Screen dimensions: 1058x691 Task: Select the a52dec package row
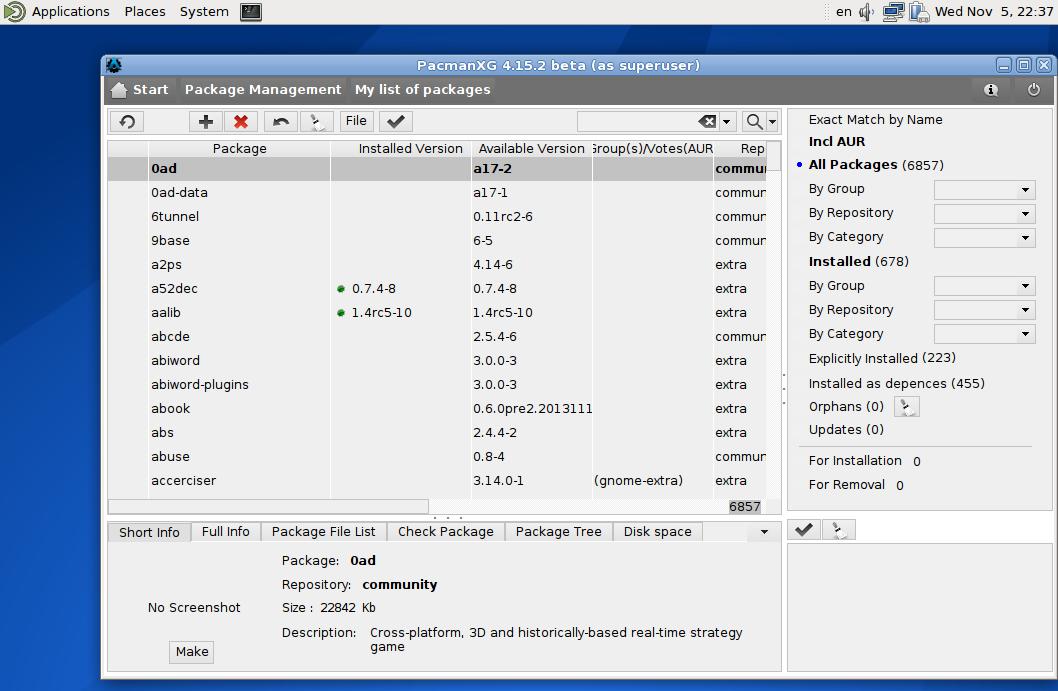[x=437, y=289]
